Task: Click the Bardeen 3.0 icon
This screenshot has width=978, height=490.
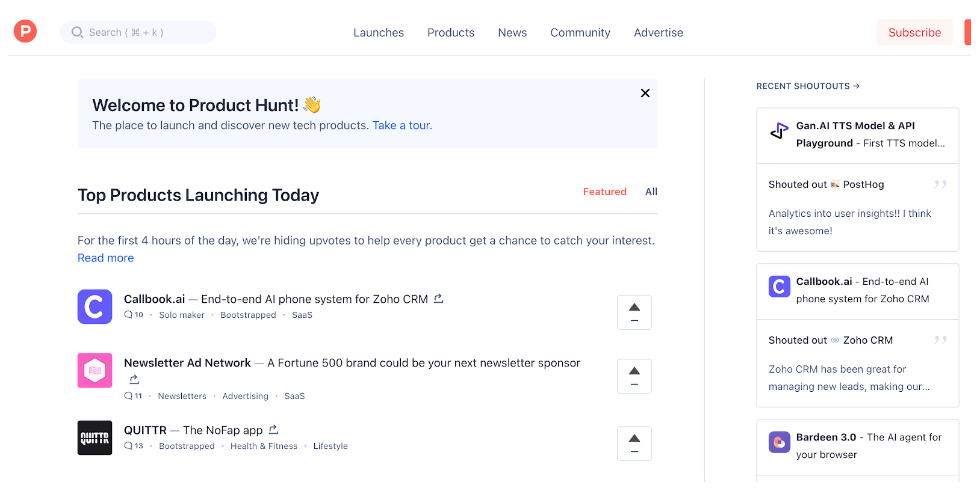Action: coord(779,442)
